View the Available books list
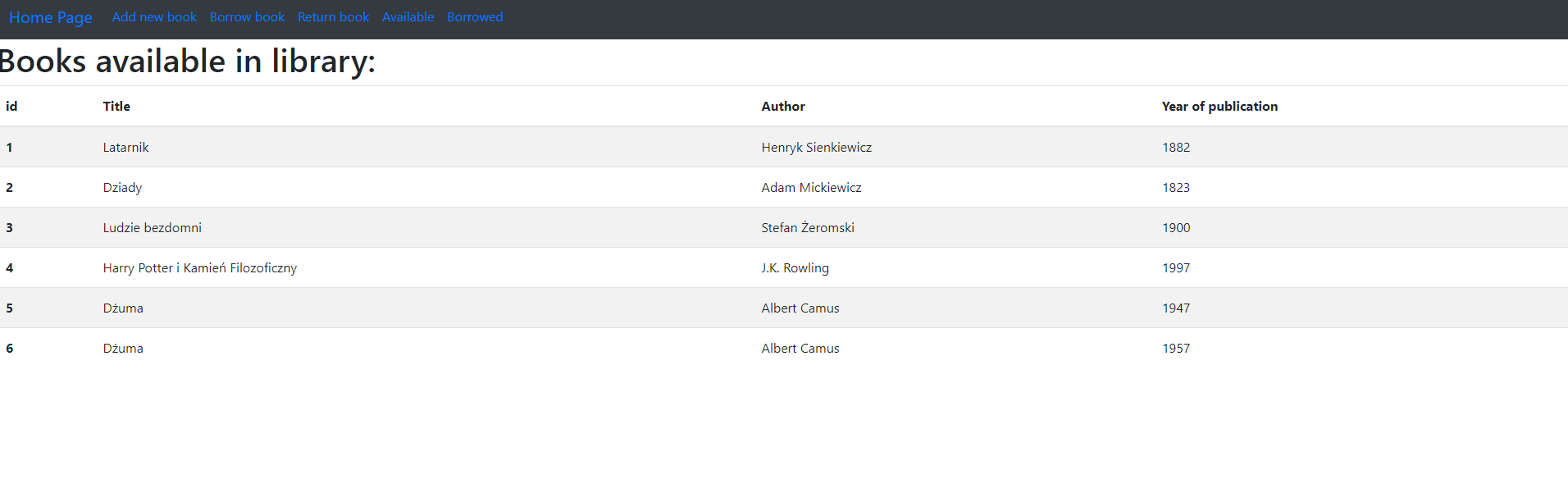 408,16
